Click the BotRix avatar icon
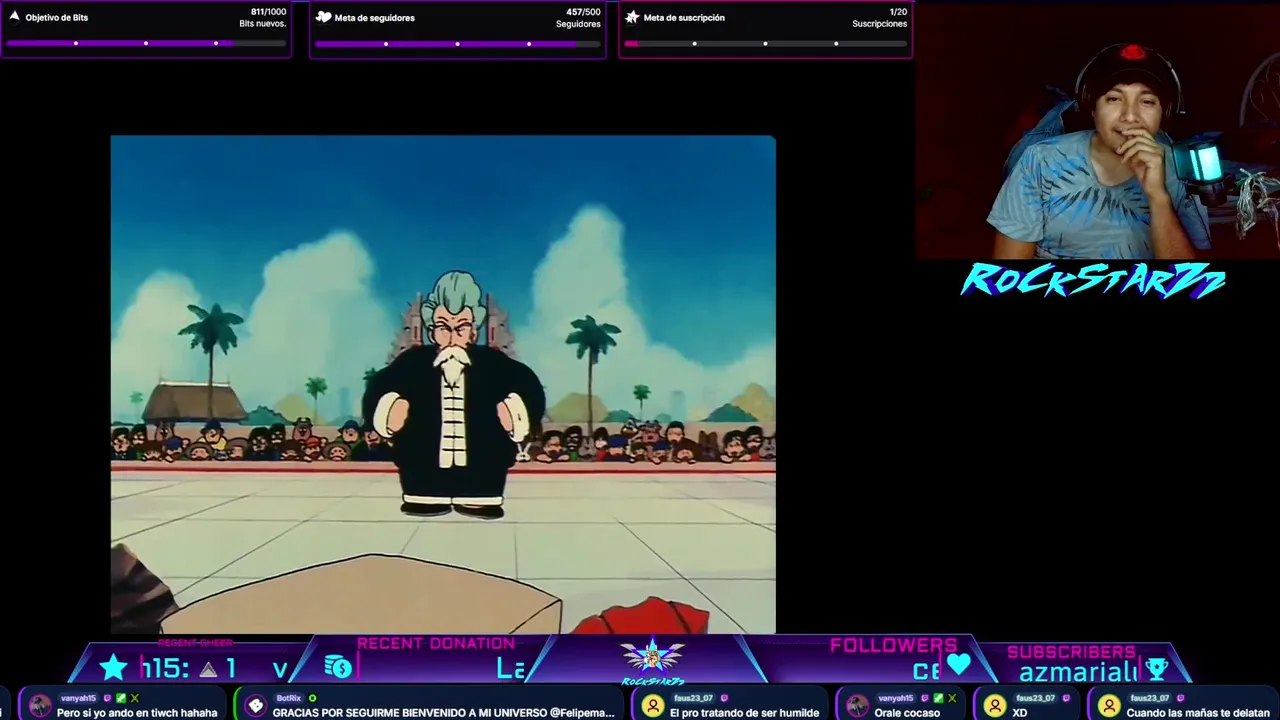Screen dimensions: 1280x720 click(256, 706)
